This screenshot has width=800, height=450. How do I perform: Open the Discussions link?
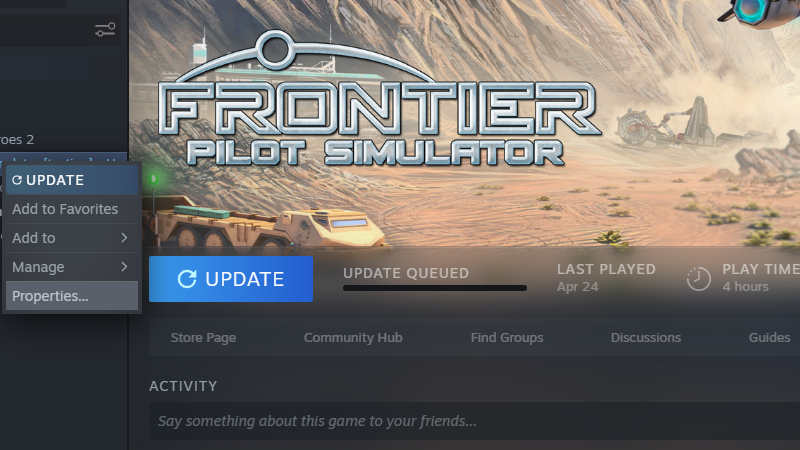point(645,338)
